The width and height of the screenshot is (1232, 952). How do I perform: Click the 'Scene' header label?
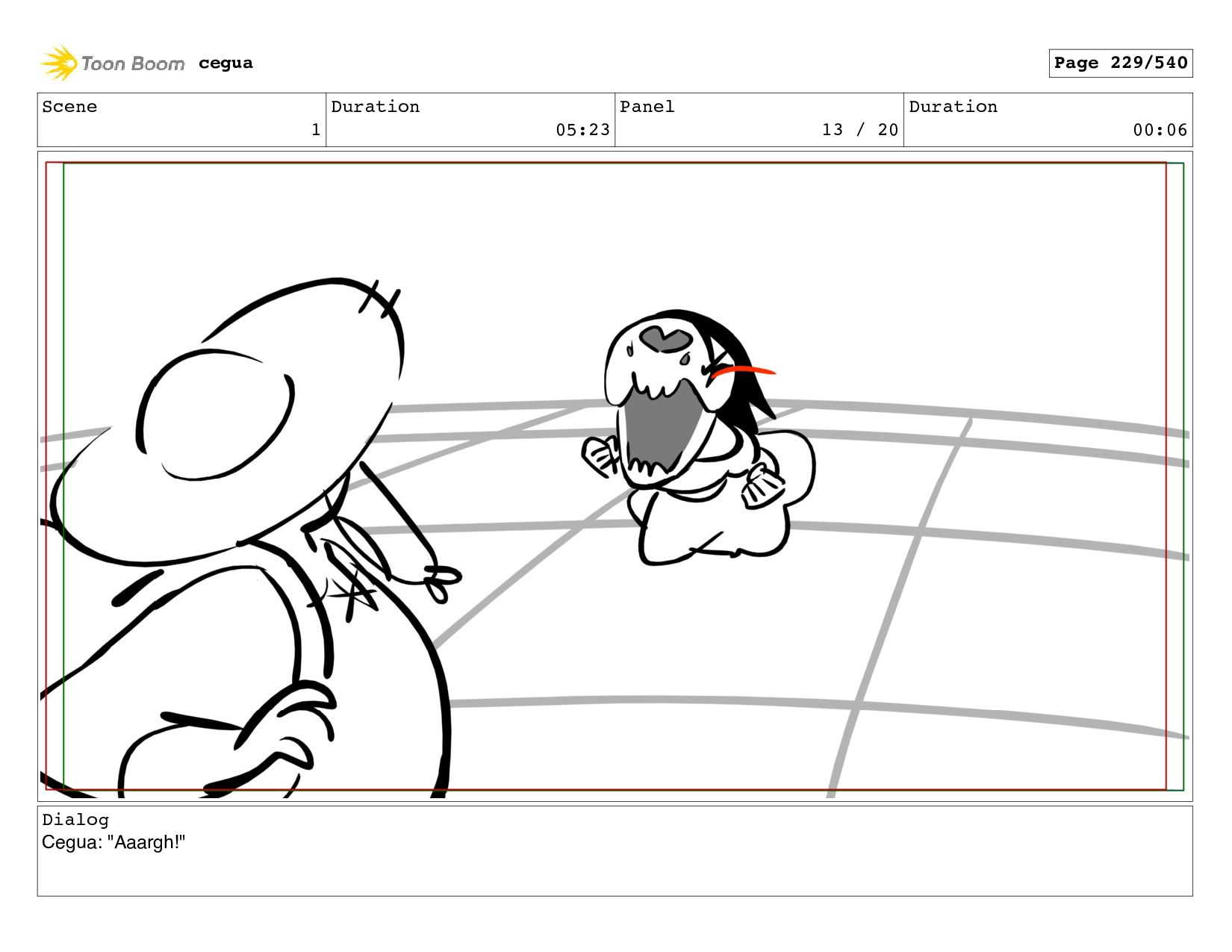69,107
